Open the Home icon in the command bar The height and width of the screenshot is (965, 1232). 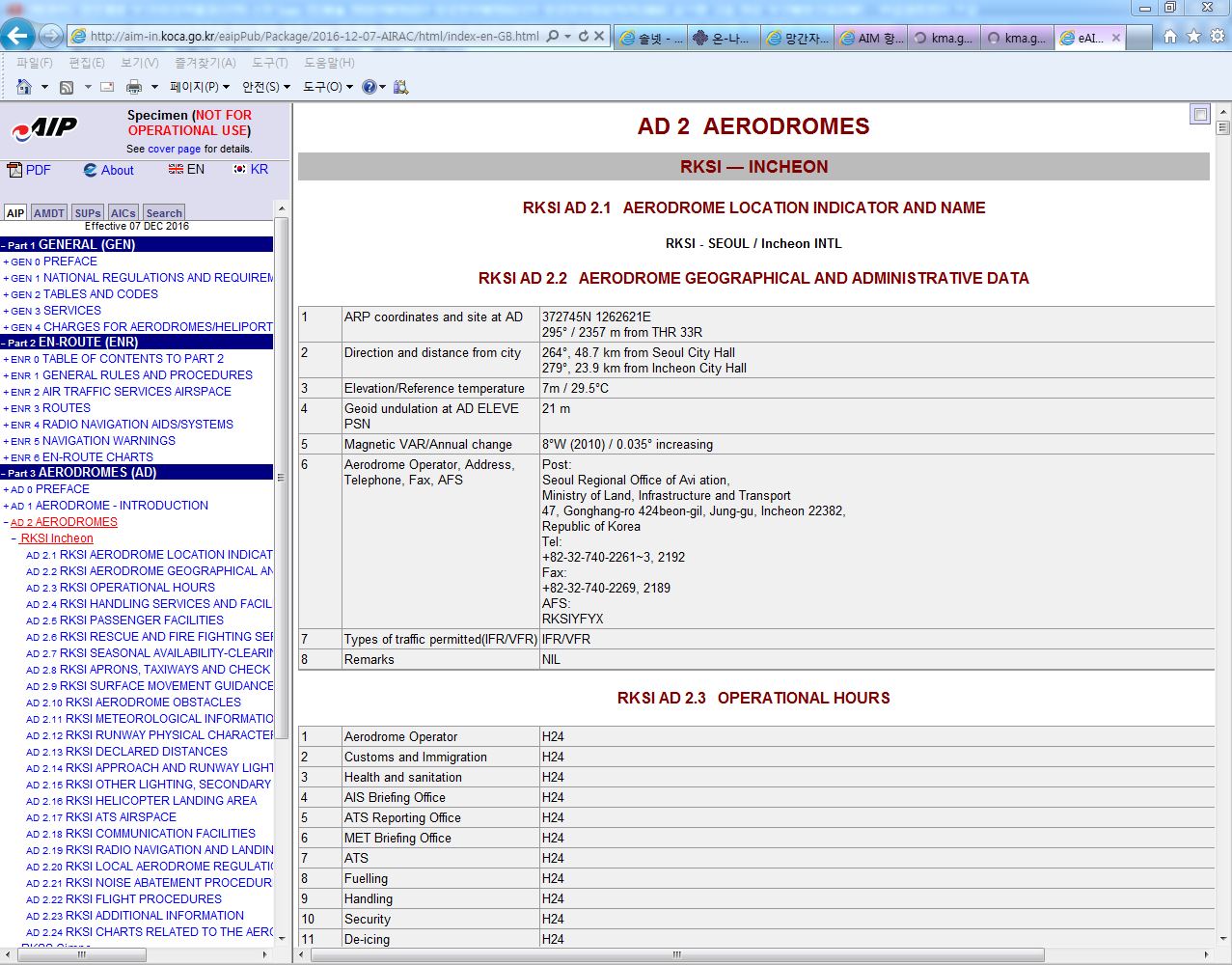[24, 87]
